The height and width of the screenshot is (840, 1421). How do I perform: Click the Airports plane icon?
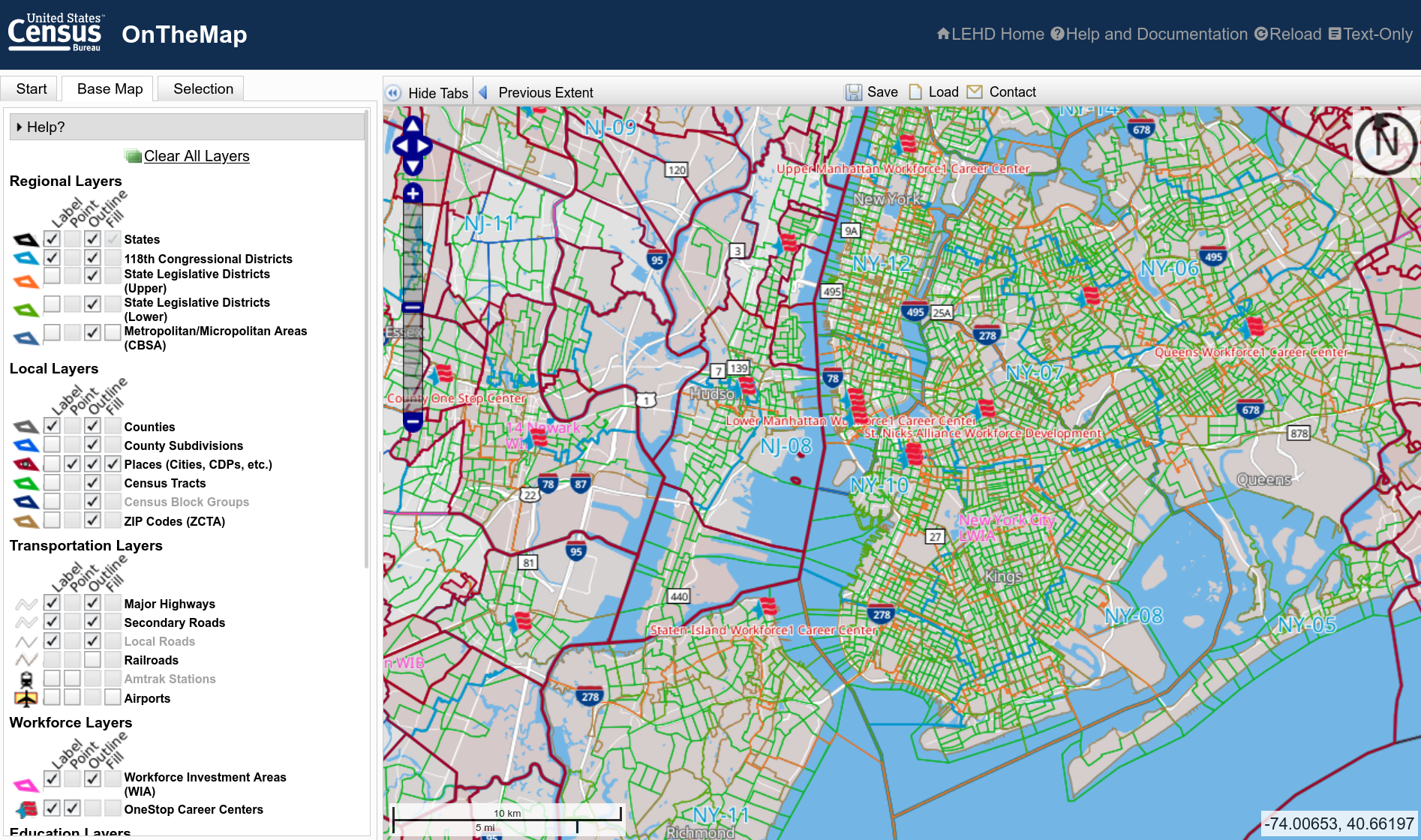point(26,698)
